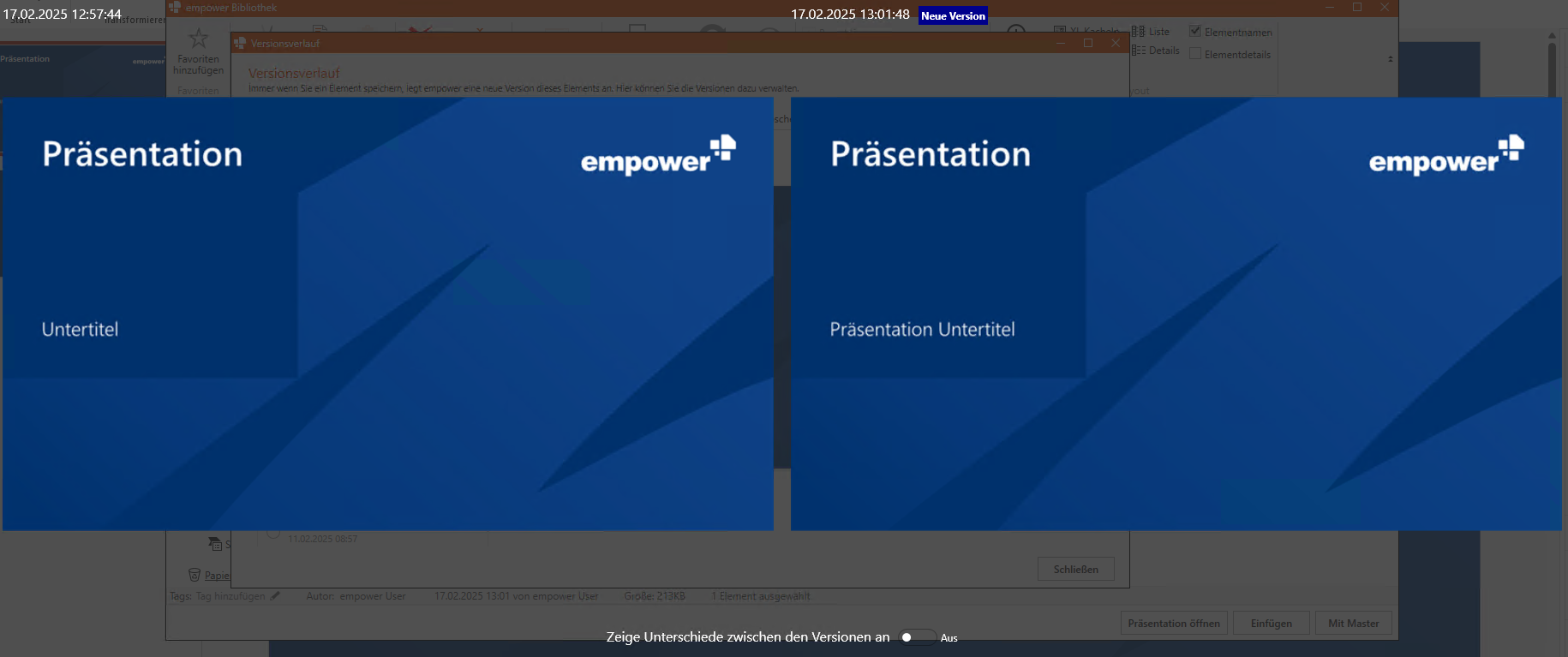Click the '11.02.2025 08:57' version entry

(x=322, y=539)
